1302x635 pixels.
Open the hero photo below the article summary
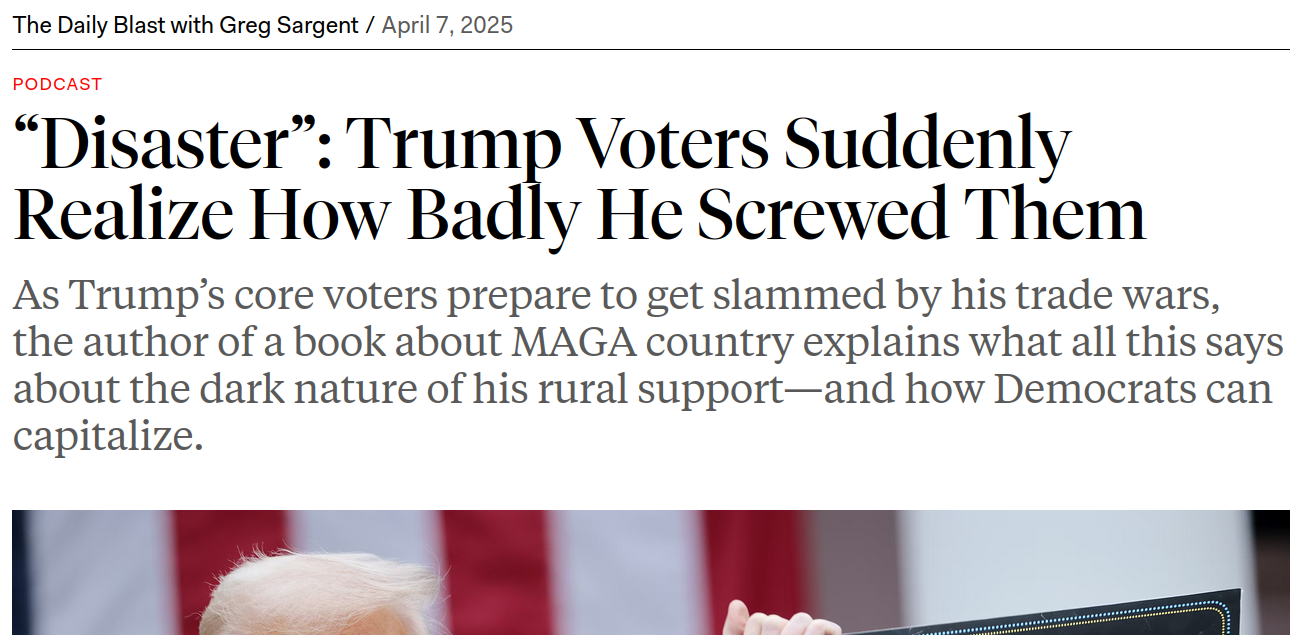(x=651, y=572)
